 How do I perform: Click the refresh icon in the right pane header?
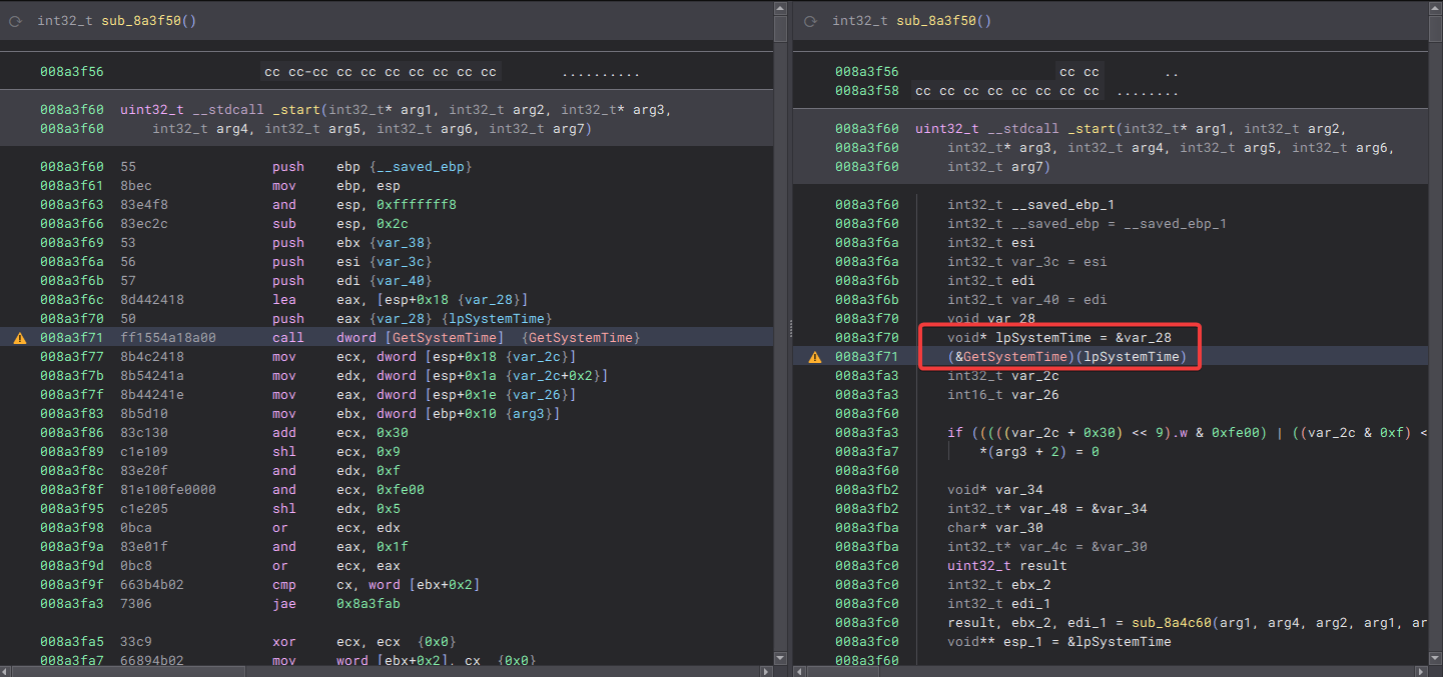(810, 21)
